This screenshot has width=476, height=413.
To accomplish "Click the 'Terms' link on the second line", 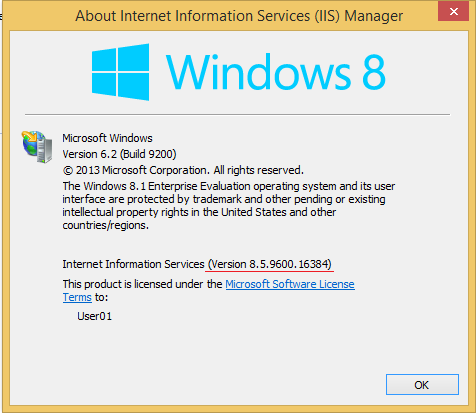I will point(77,297).
